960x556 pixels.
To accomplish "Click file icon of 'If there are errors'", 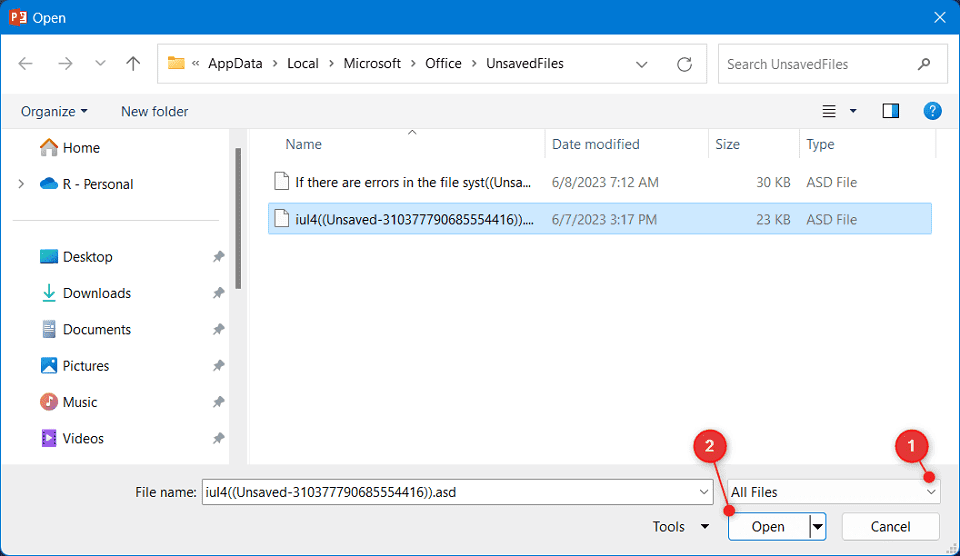I will click(282, 182).
